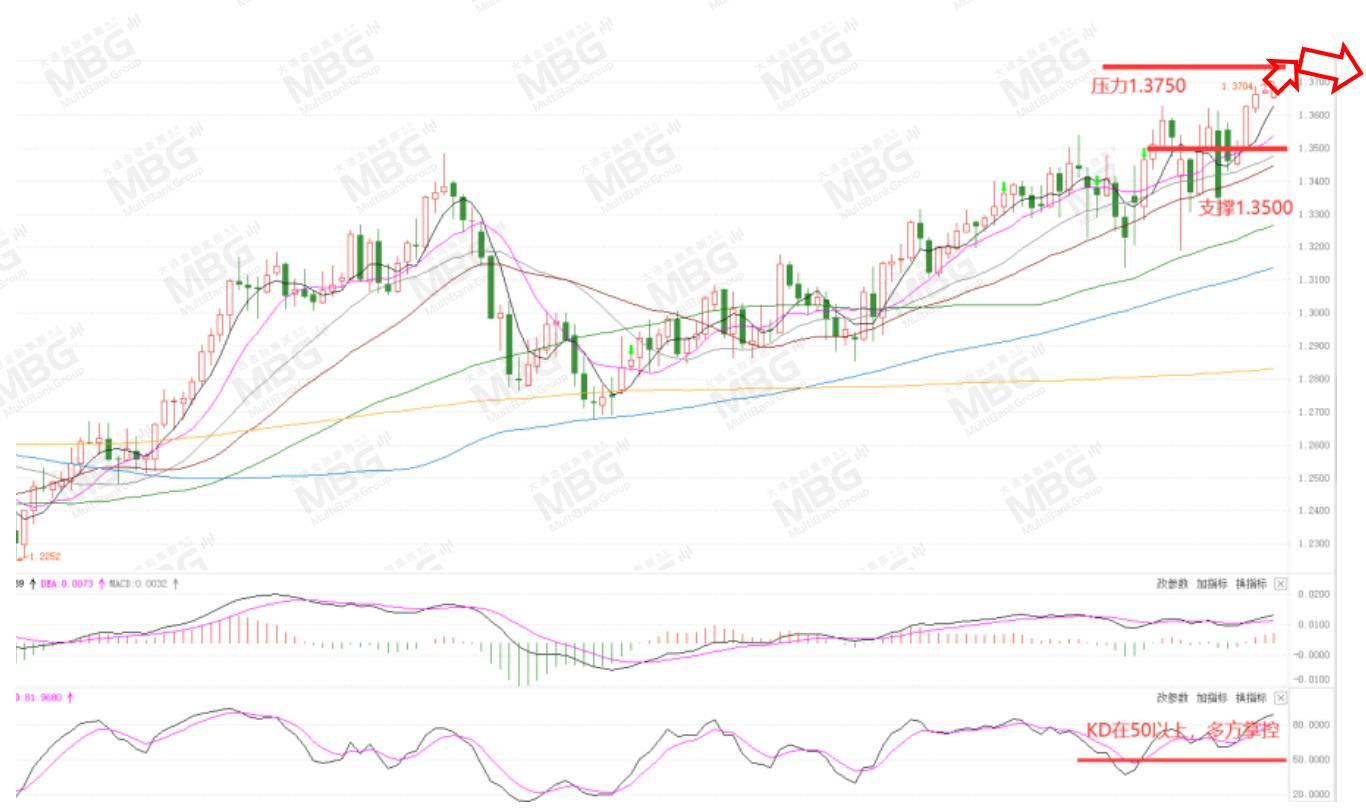Click 换指标 in the MACD panel
1366x810 pixels.
(1250, 584)
